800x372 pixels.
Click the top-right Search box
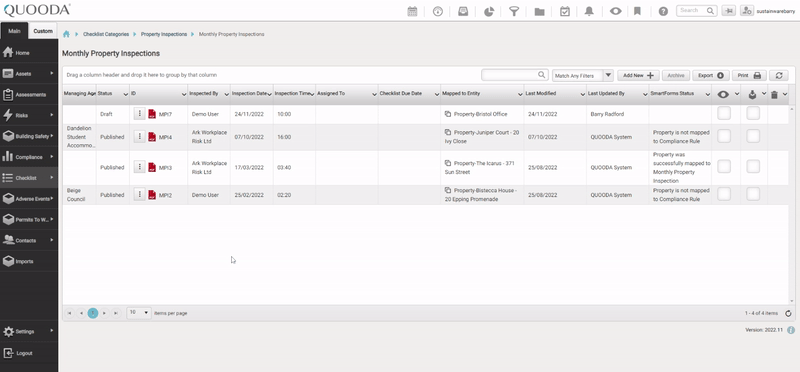pyautogui.click(x=696, y=10)
